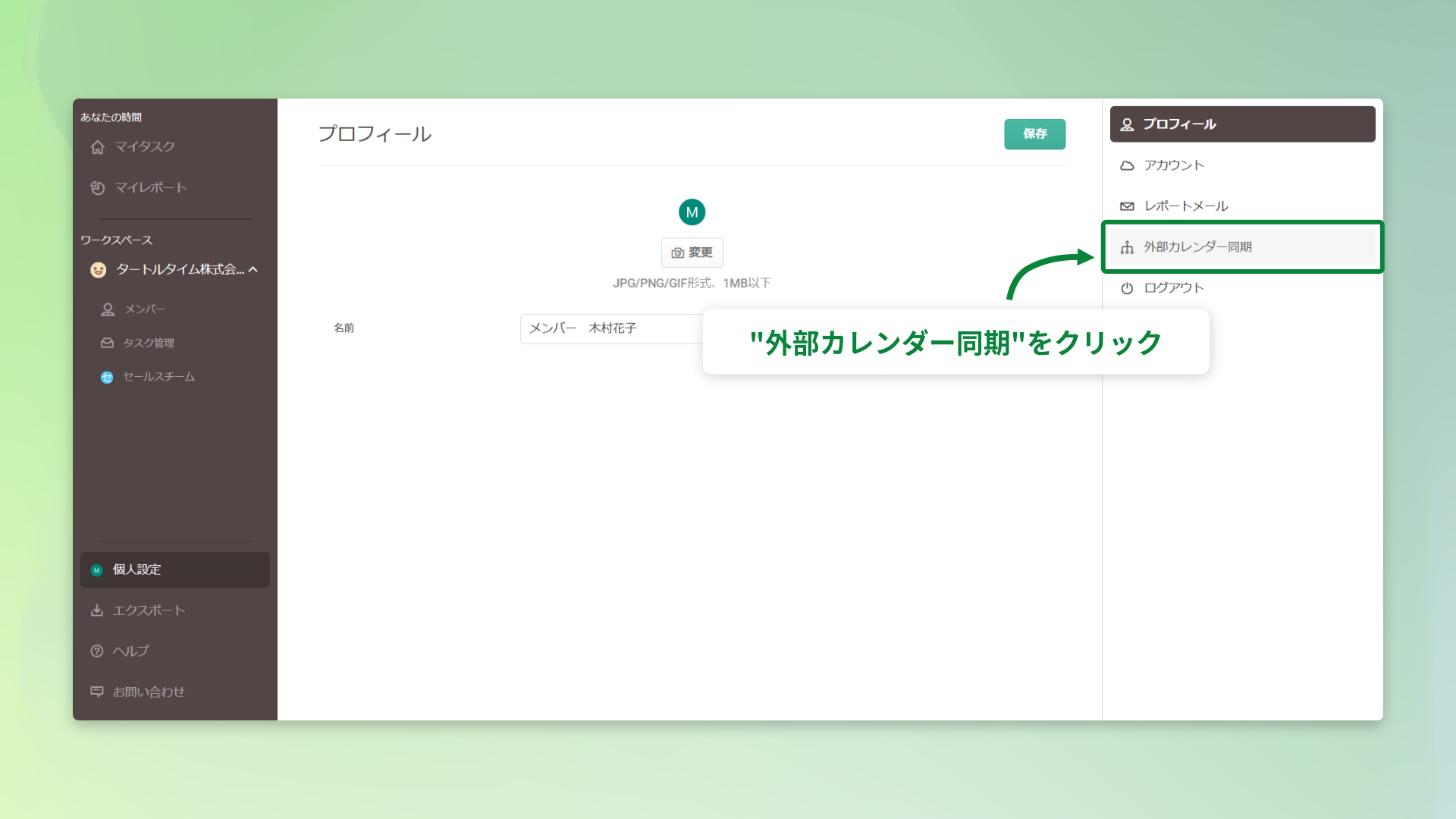Image resolution: width=1456 pixels, height=819 pixels.
Task: Select the セールスチーム team icon
Action: coord(107,377)
